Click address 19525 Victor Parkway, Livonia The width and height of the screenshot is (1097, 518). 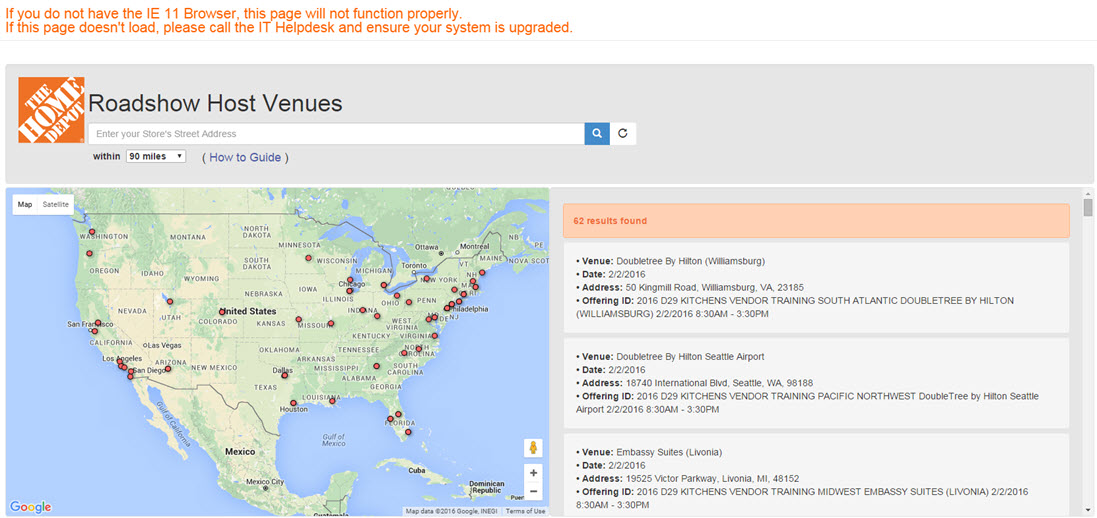click(712, 479)
